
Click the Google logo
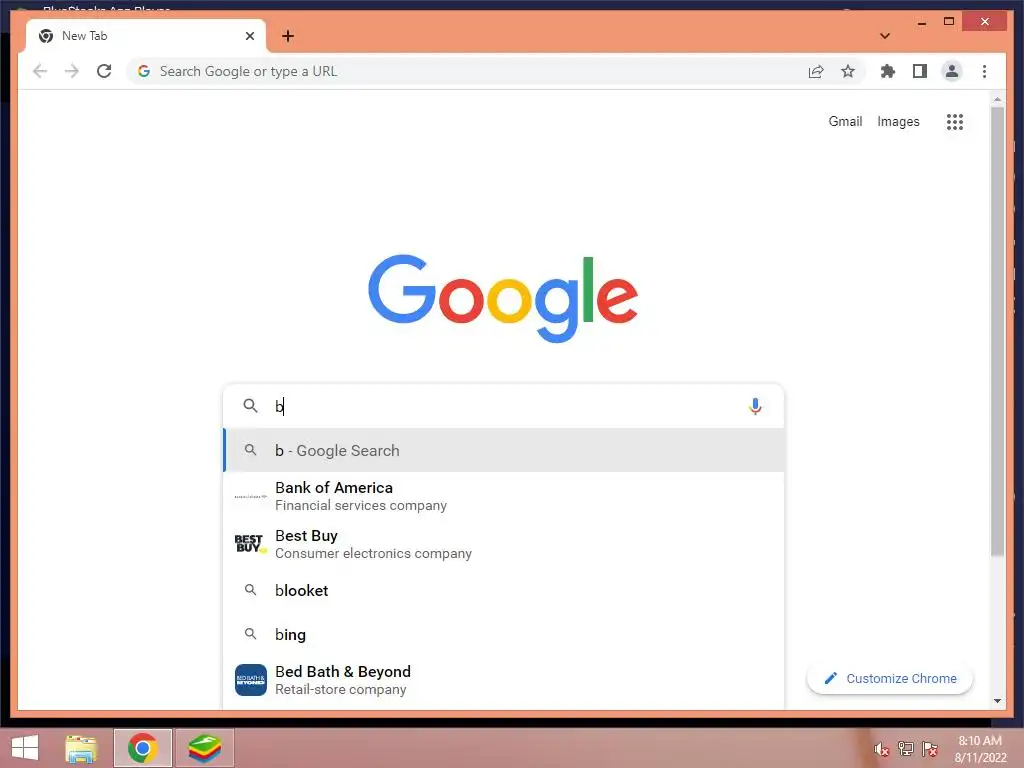(503, 298)
